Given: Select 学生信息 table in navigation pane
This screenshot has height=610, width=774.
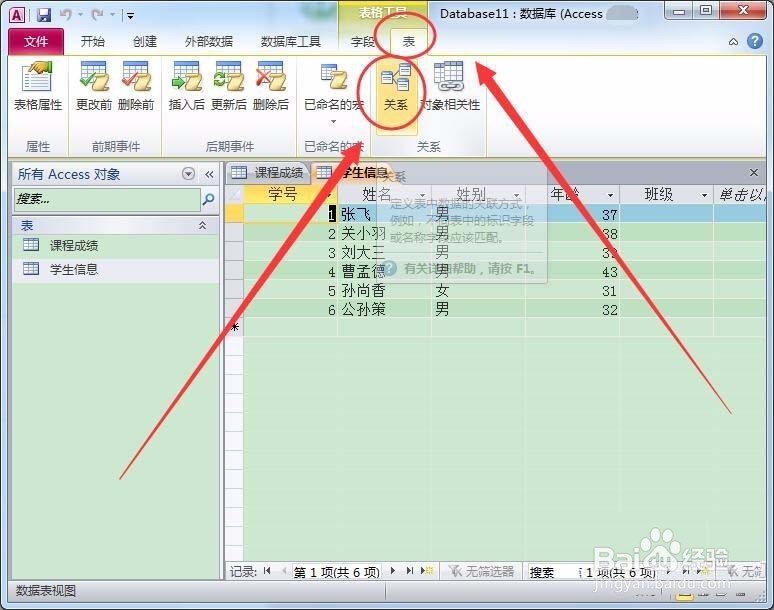Looking at the screenshot, I should tap(116, 269).
